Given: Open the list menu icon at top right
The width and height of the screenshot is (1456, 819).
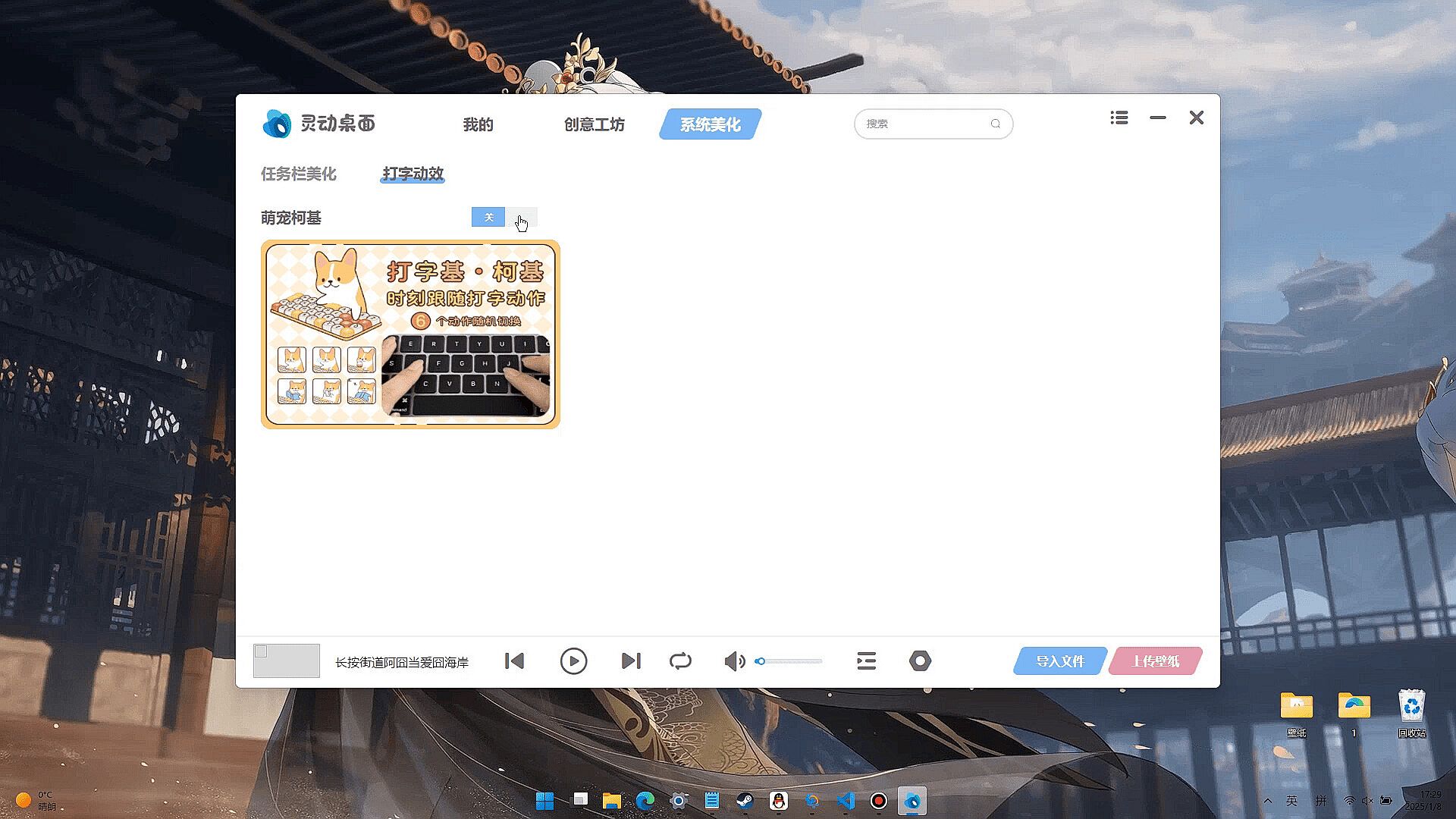Looking at the screenshot, I should [1119, 118].
